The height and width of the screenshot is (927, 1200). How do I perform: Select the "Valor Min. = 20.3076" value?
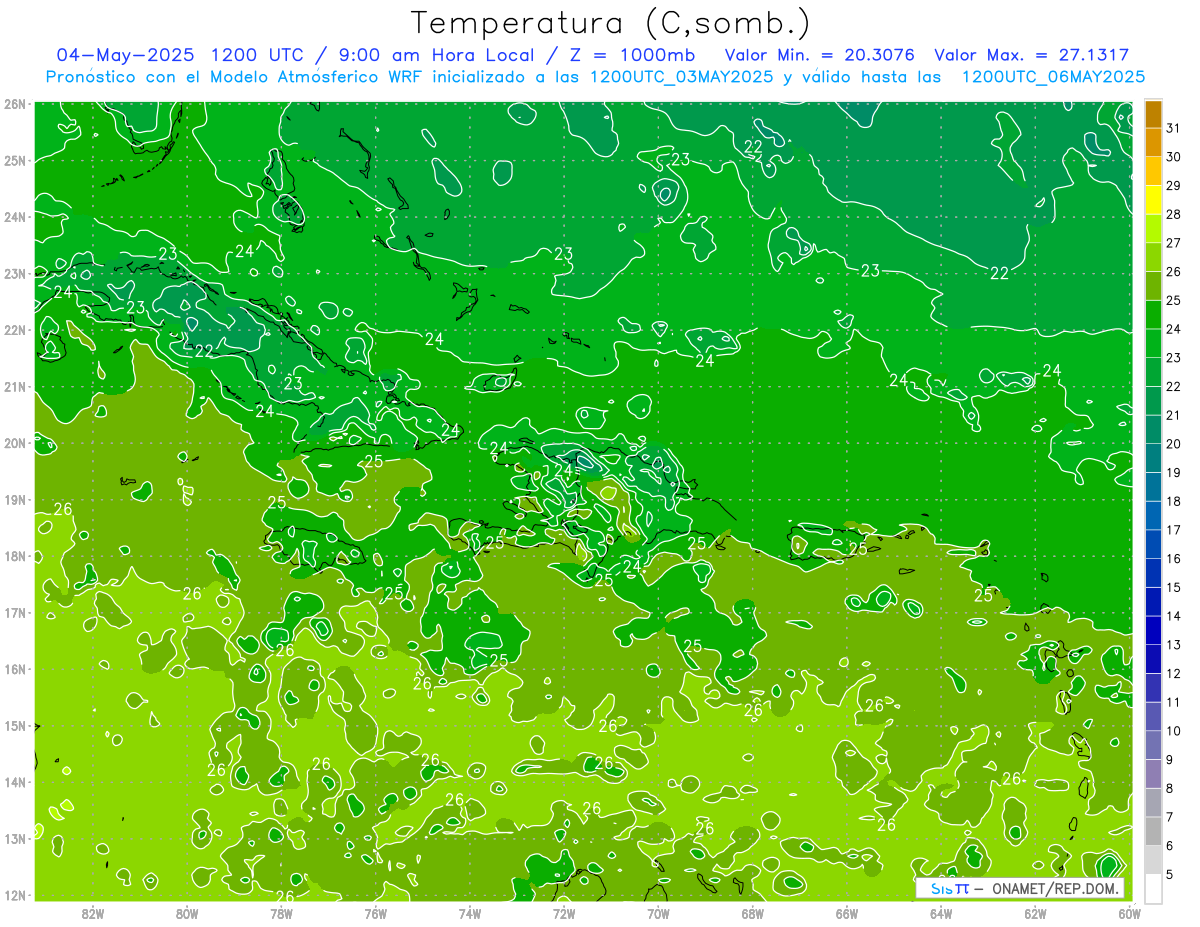pyautogui.click(x=820, y=55)
